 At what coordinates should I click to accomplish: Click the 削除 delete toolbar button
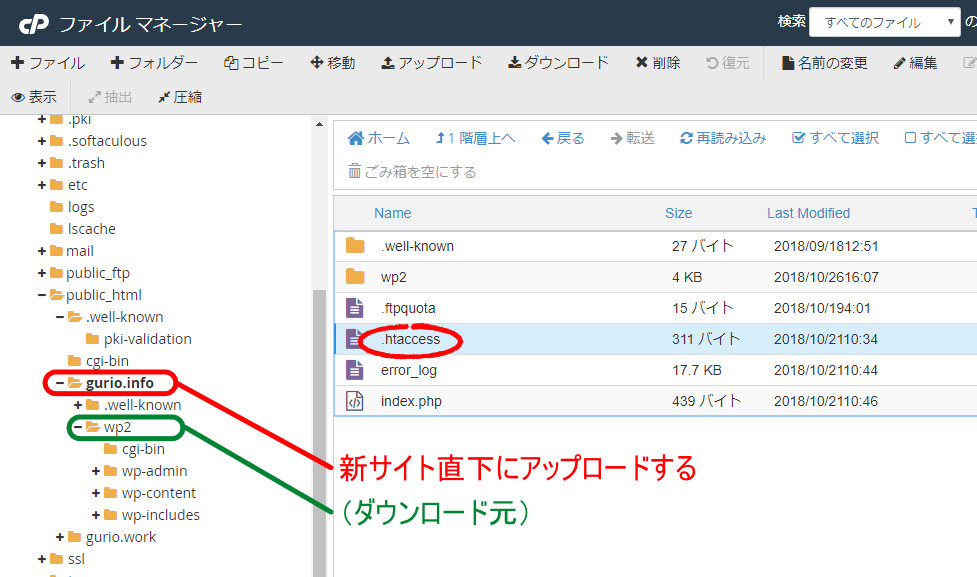[657, 63]
